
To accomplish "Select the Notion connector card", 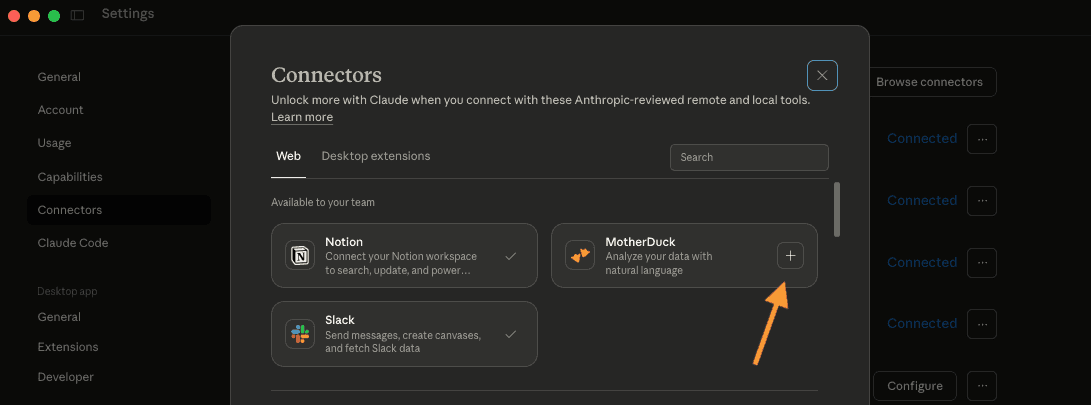I will [404, 255].
